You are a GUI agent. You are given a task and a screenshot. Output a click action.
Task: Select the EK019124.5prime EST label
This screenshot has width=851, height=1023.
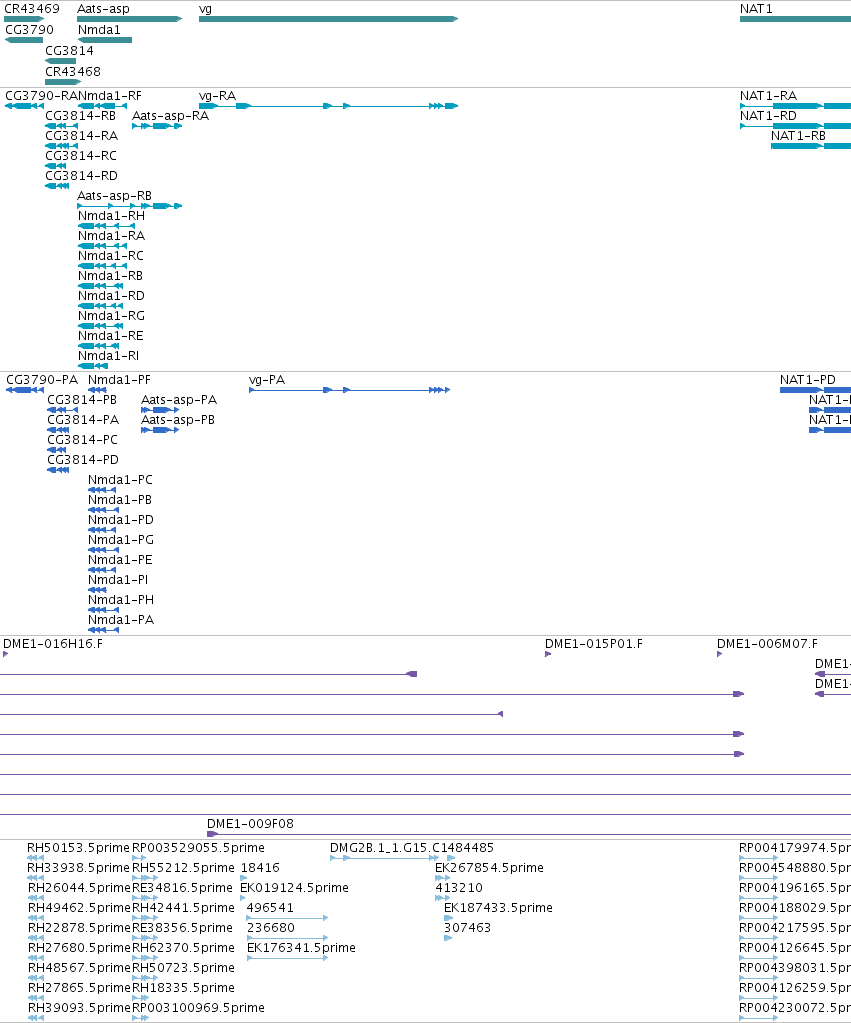coord(294,889)
